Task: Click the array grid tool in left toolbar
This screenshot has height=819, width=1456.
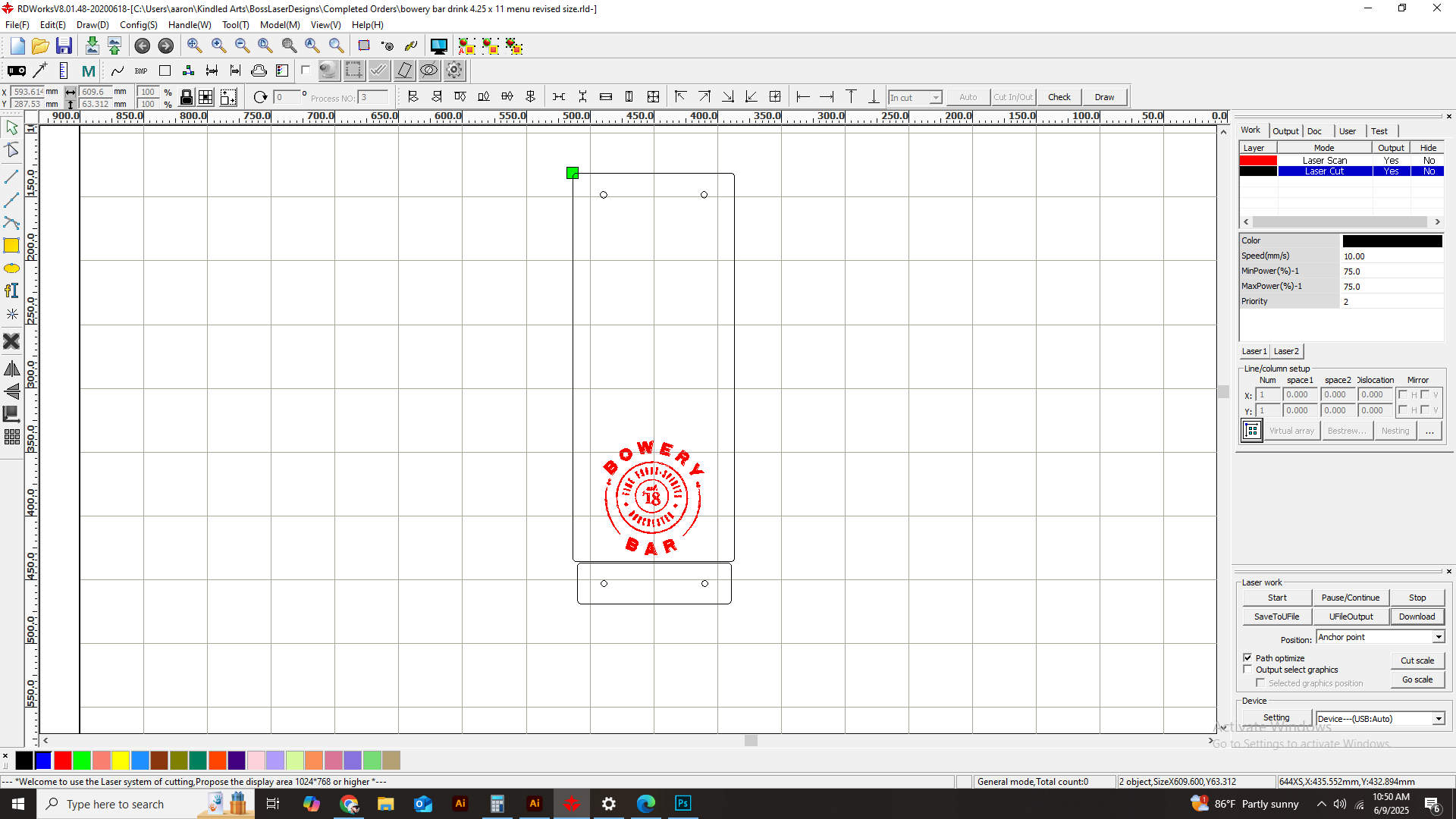Action: click(x=11, y=437)
